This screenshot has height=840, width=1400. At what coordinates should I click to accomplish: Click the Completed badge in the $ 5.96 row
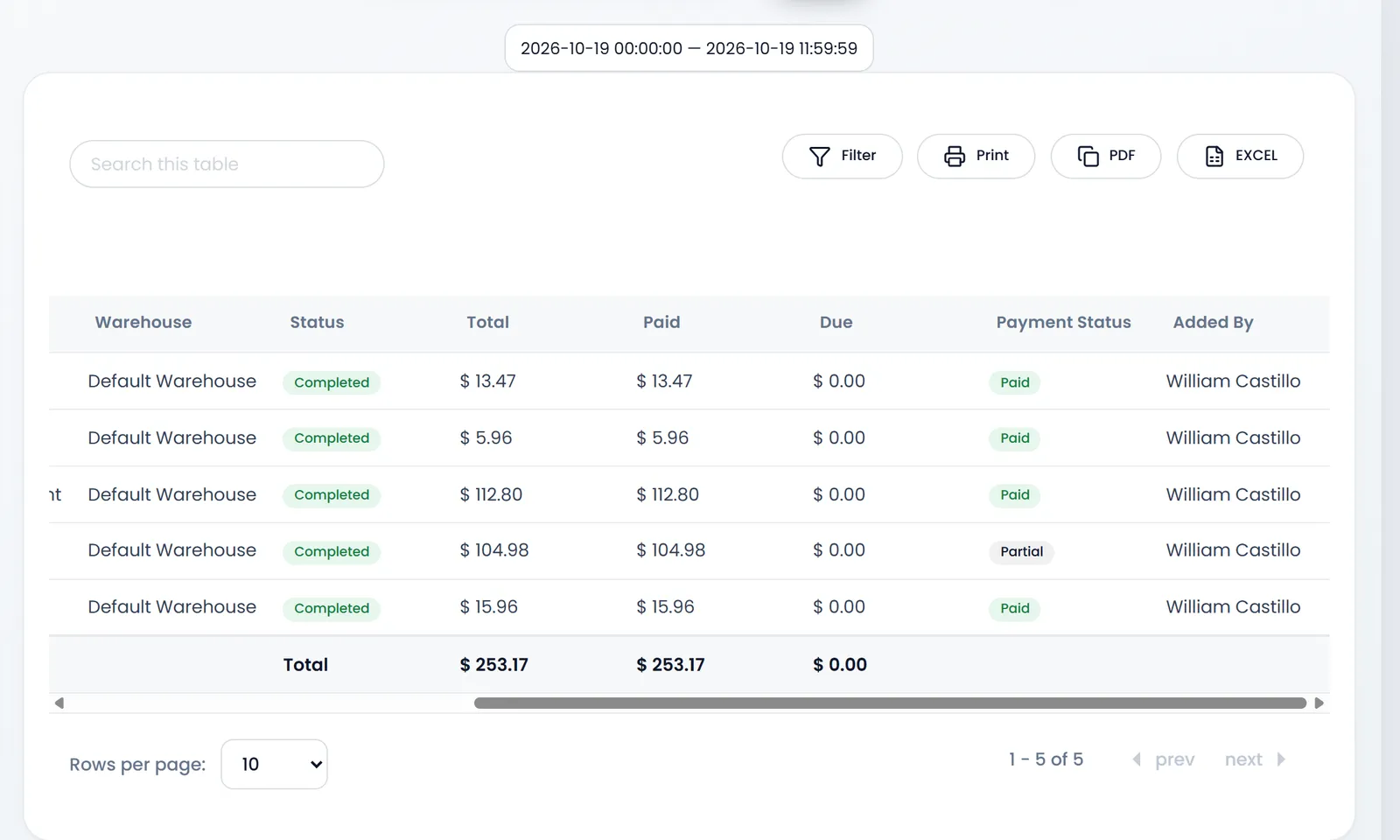(x=332, y=438)
